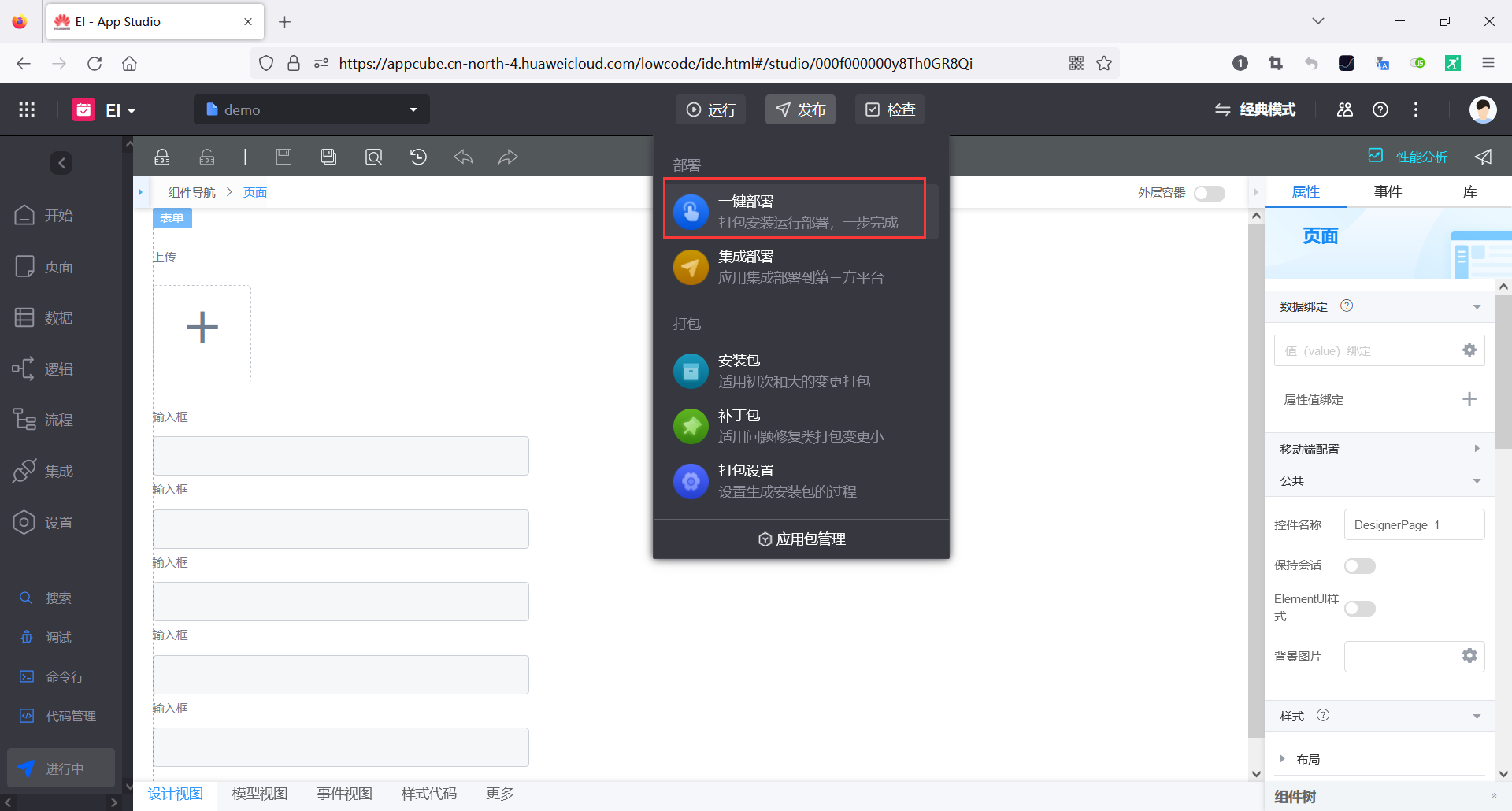Collapse the 数据绑定 section
This screenshot has height=811, width=1512.
click(1476, 306)
